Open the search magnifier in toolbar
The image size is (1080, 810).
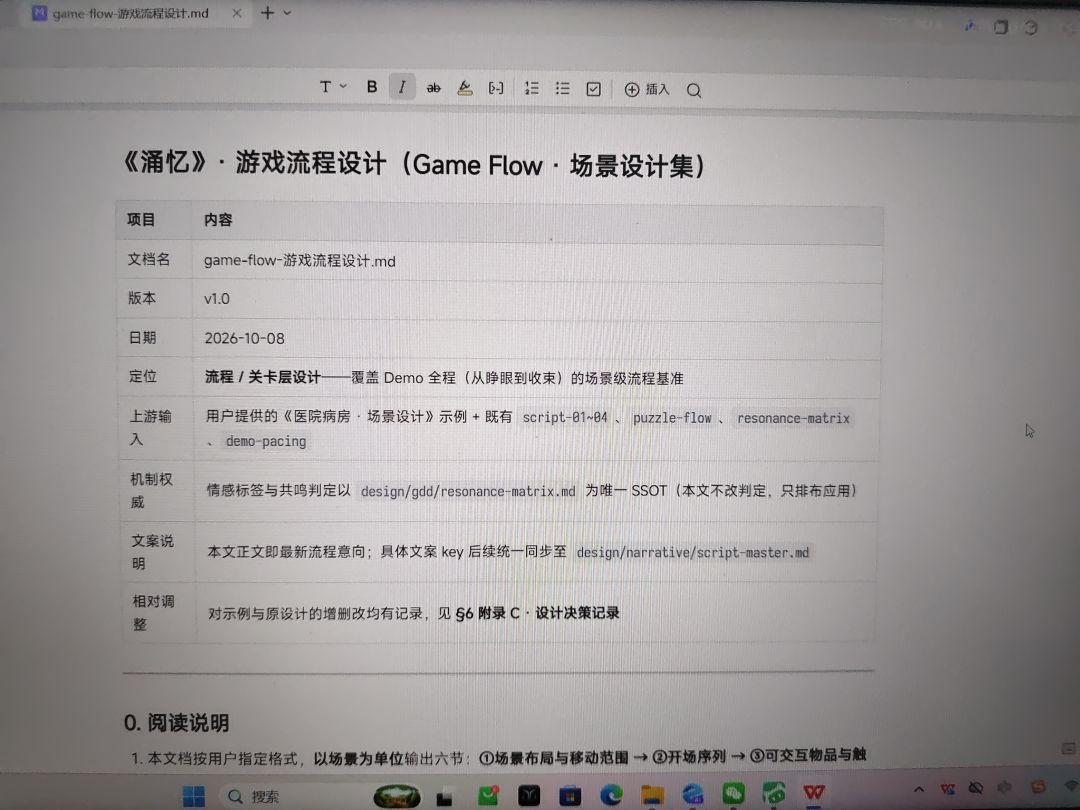(x=694, y=90)
